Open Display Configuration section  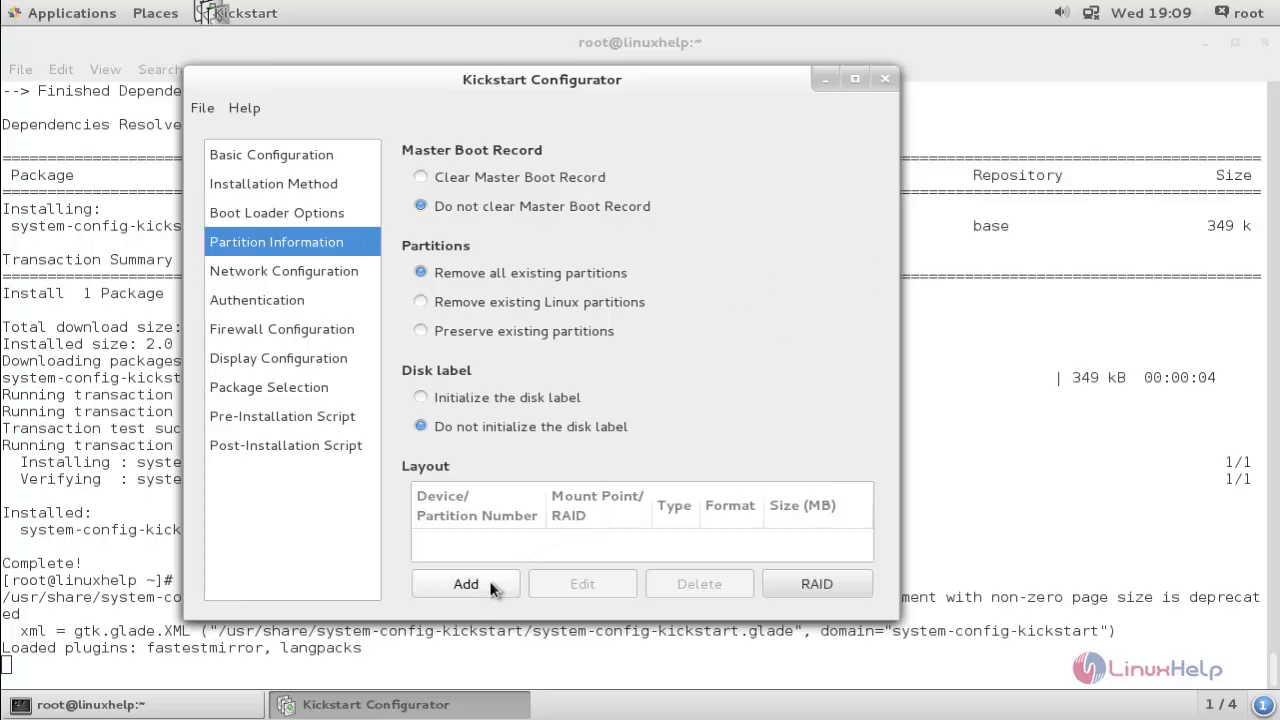[292, 358]
